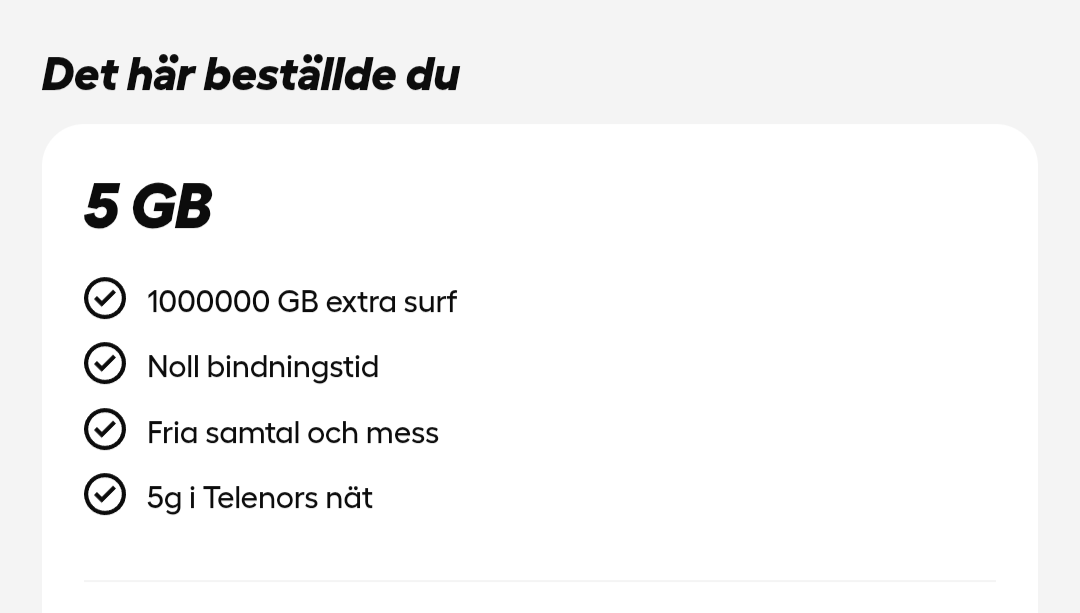Click the "5 GB" plan title
This screenshot has height=613, width=1080.
[147, 206]
